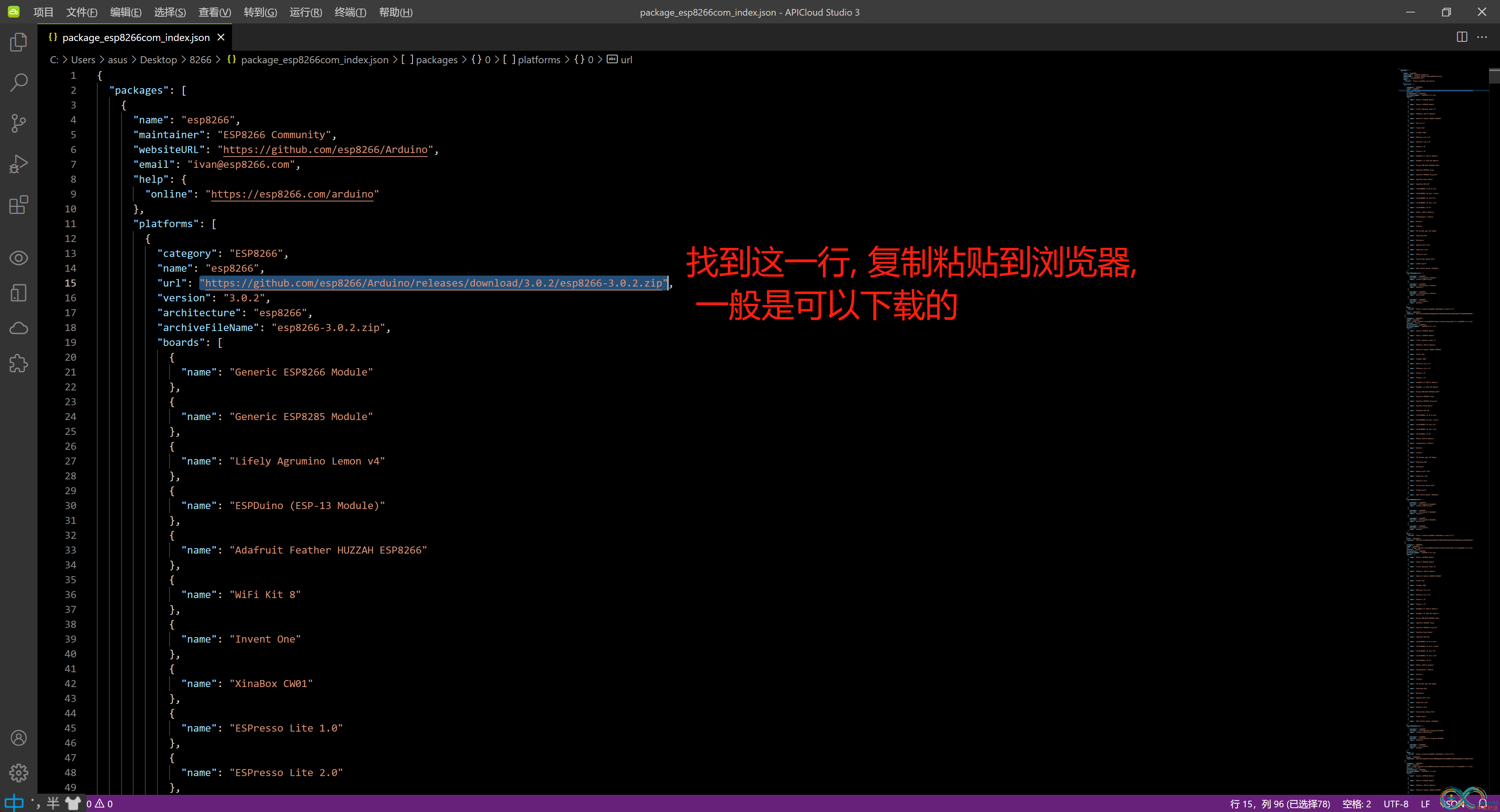Expand Users breadcrumb segment
Image resolution: width=1500 pixels, height=812 pixels.
(x=83, y=59)
